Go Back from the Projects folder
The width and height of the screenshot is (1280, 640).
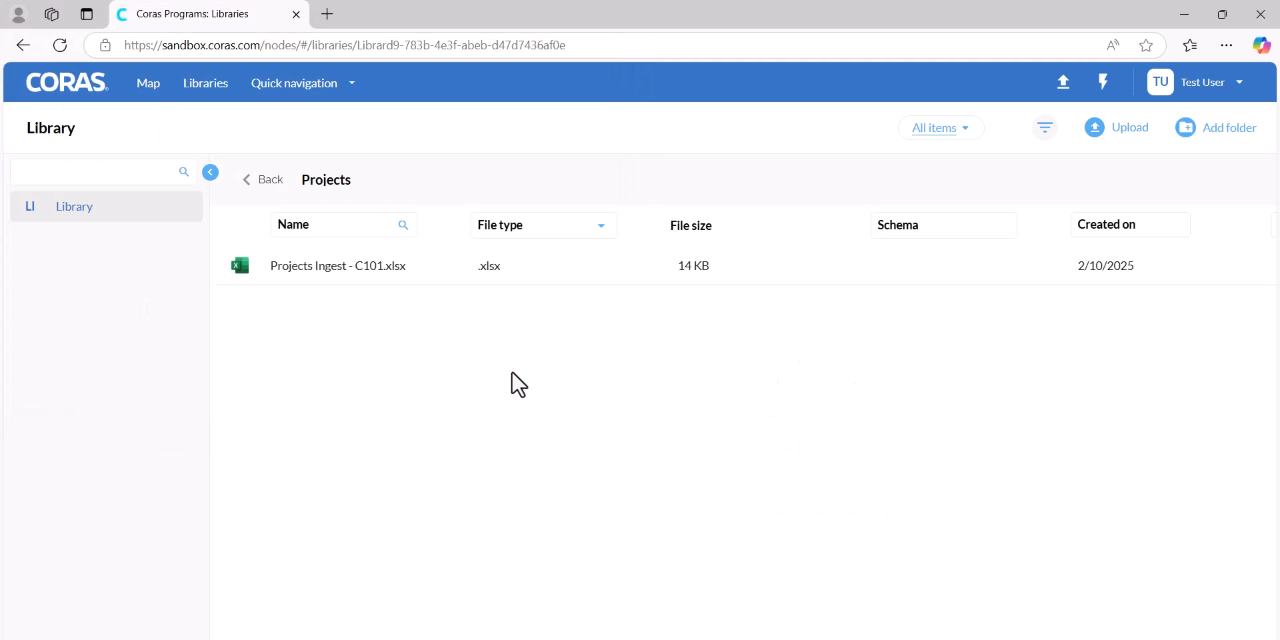pos(263,180)
